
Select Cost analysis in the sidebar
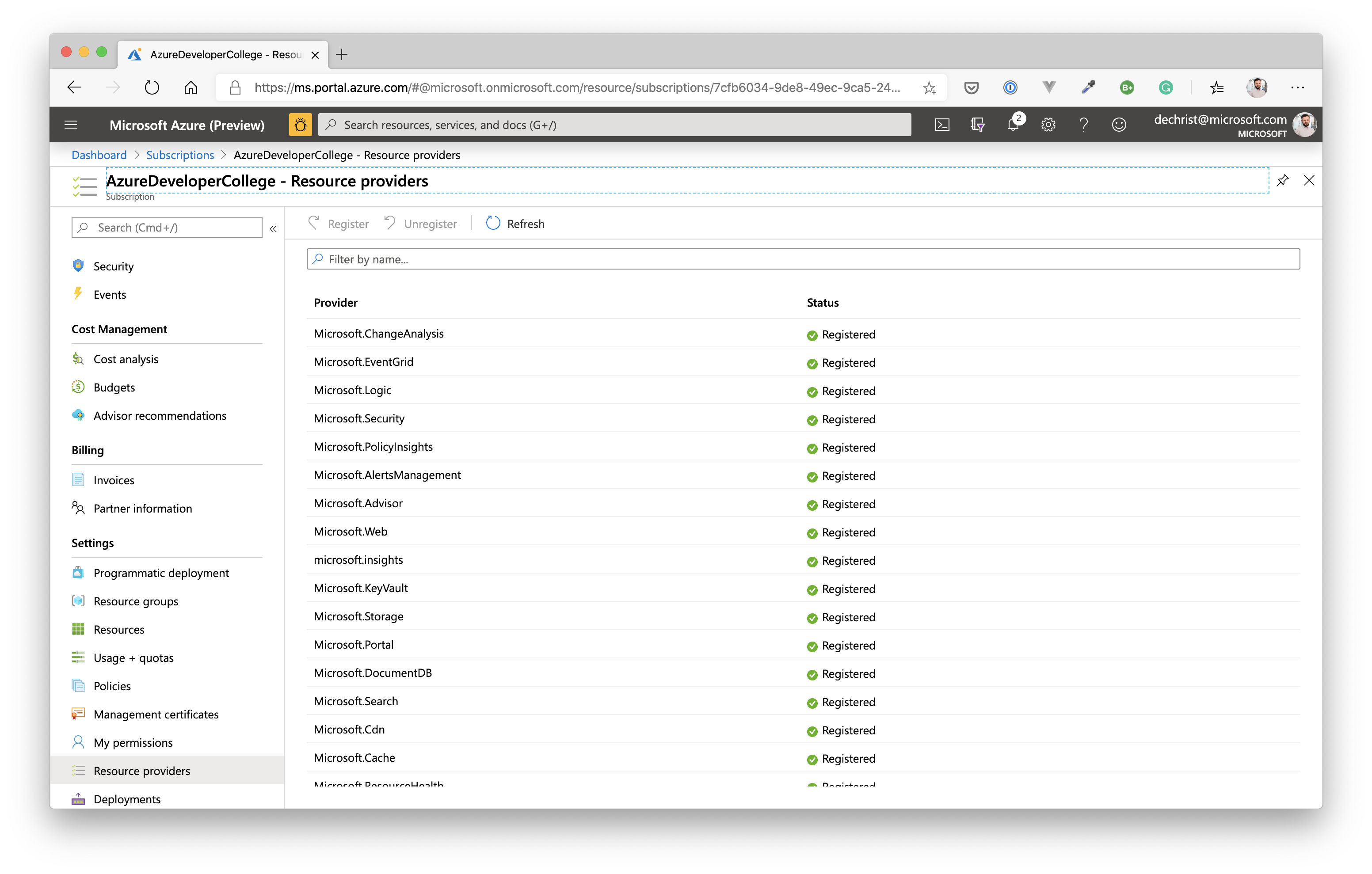(x=126, y=360)
